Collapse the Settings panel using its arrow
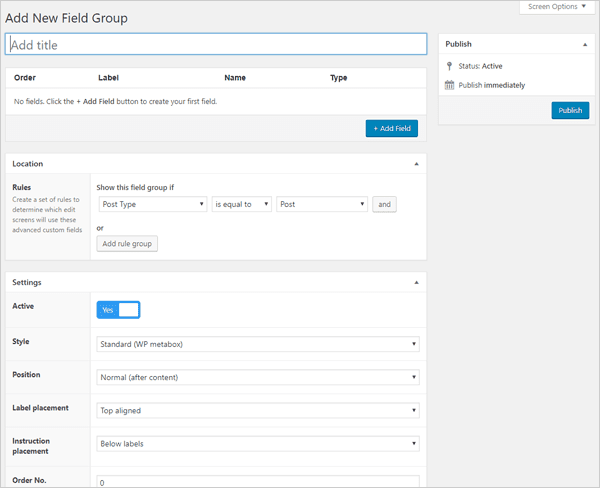 pyautogui.click(x=416, y=282)
